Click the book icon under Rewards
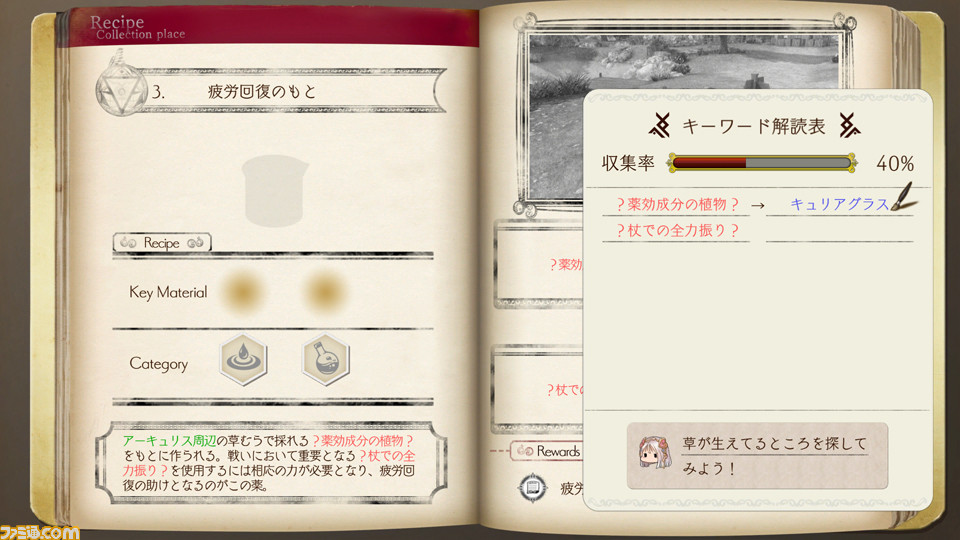Viewport: 960px width, 540px height. [x=532, y=488]
